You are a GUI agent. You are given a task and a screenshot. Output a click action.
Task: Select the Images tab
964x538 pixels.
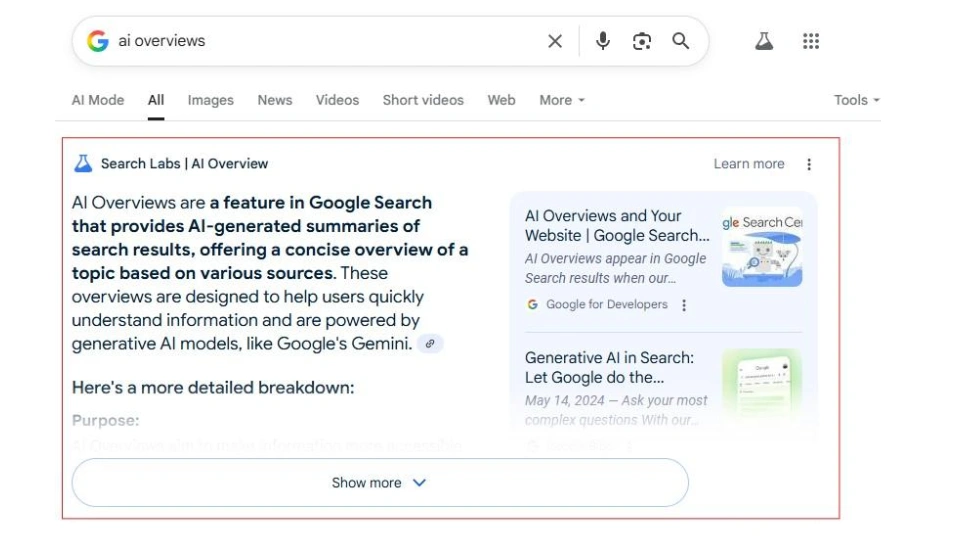[210, 100]
